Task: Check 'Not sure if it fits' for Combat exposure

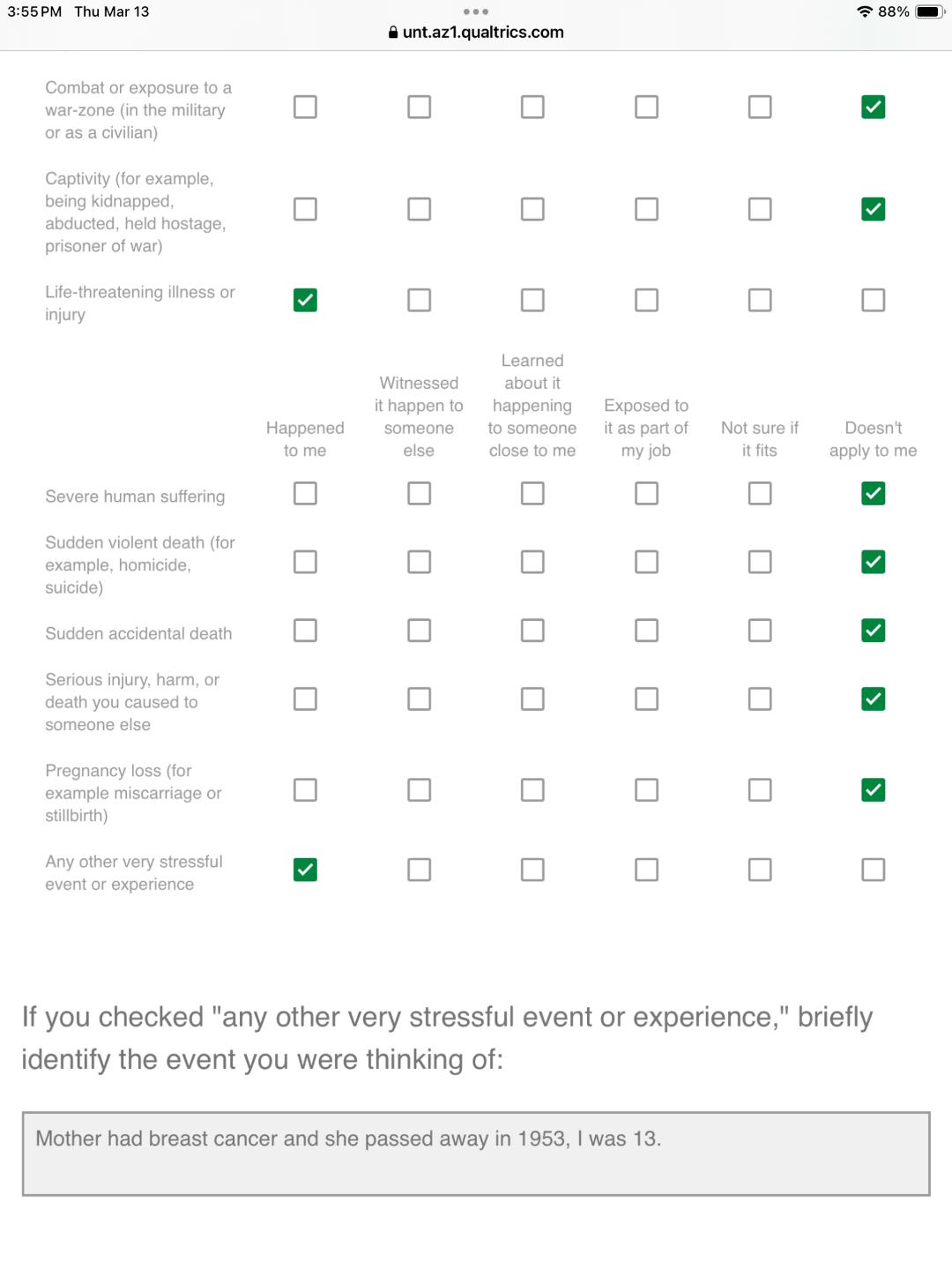Action: [760, 107]
